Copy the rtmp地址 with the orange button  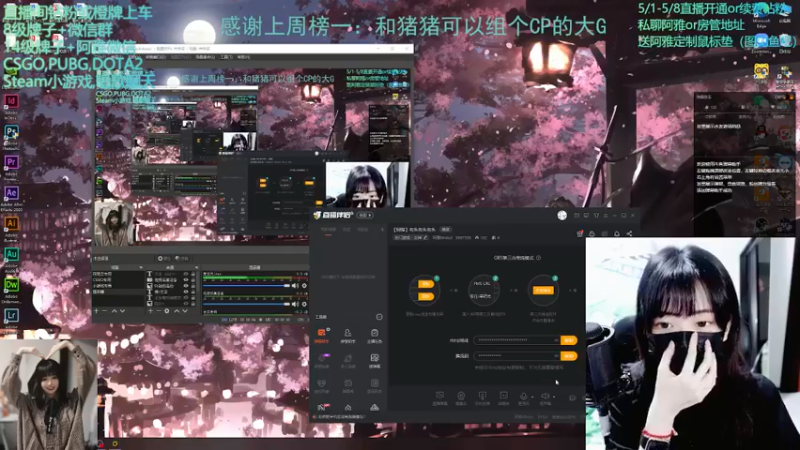[569, 340]
